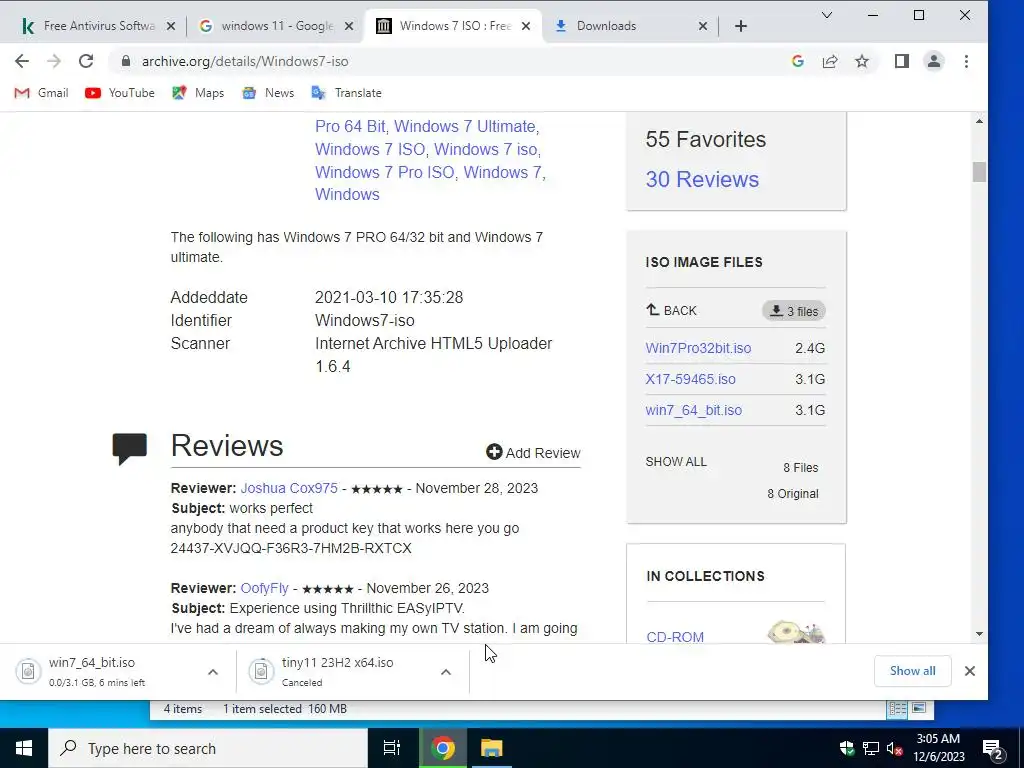This screenshot has height=768, width=1024.
Task: Click the page scroll down arrow
Action: (x=979, y=633)
